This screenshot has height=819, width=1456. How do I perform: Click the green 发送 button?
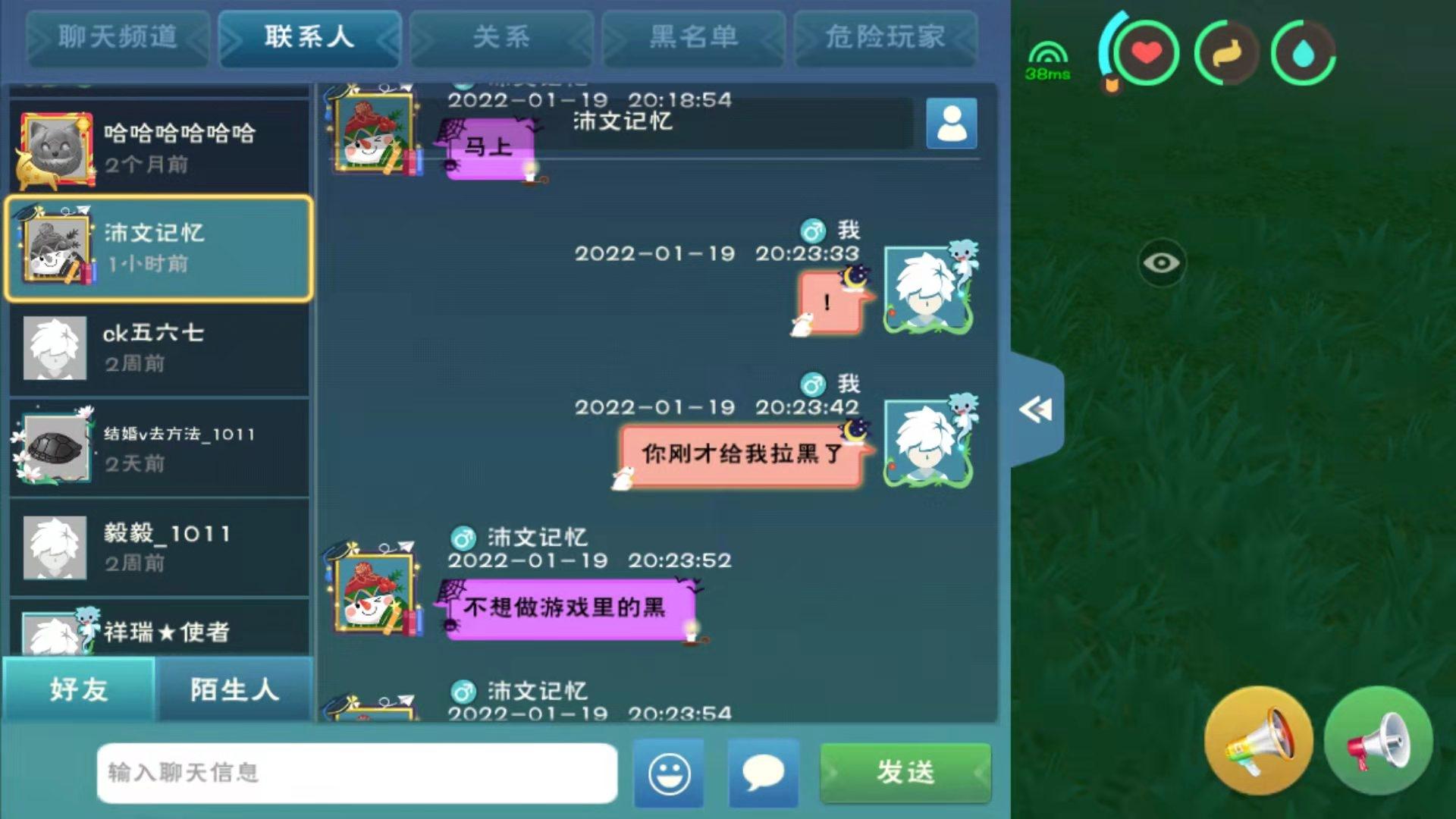pyautogui.click(x=905, y=773)
